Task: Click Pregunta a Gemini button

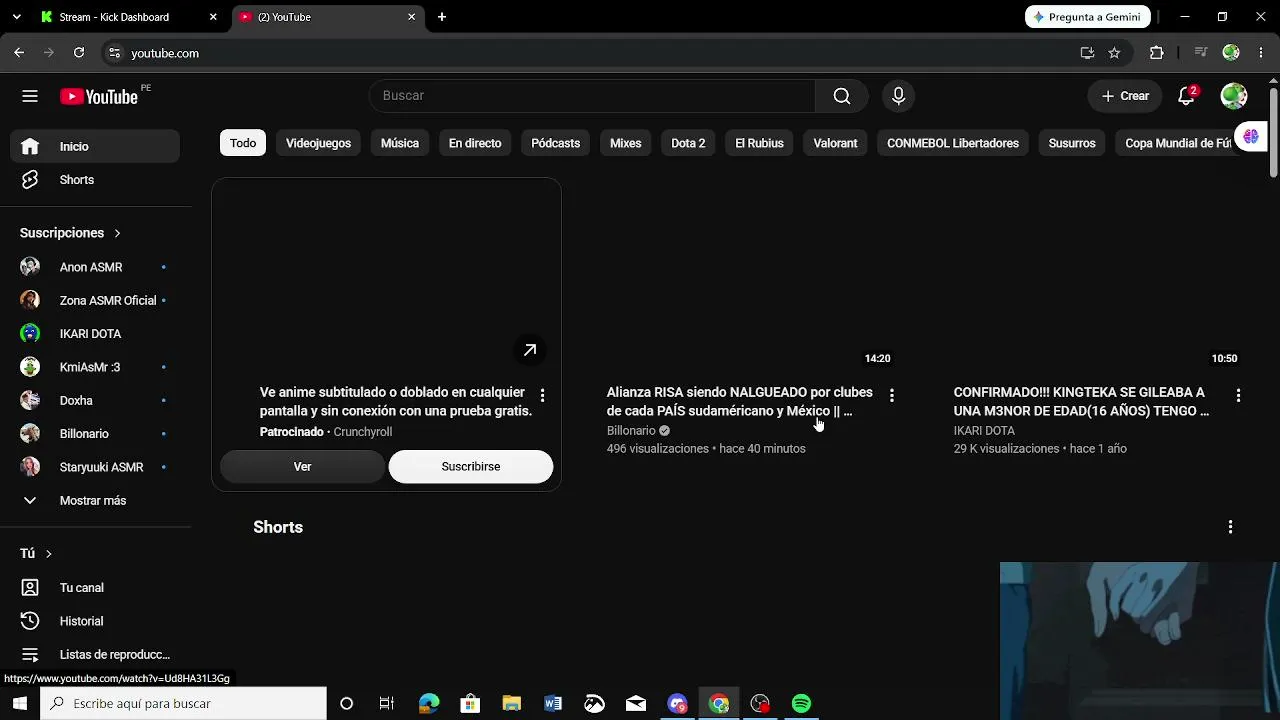Action: [x=1087, y=17]
